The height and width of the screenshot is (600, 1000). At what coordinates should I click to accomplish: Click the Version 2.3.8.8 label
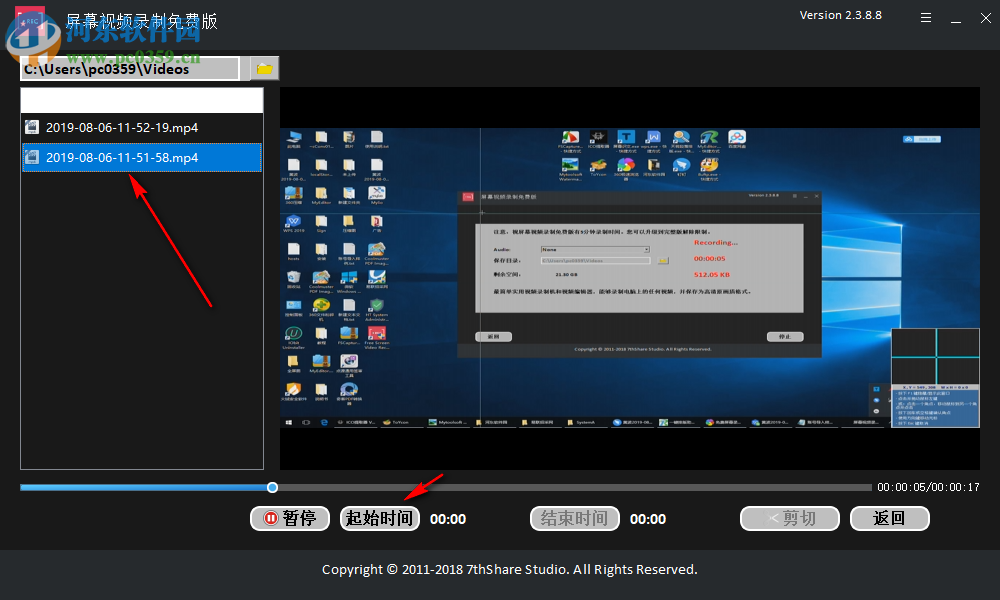click(841, 15)
